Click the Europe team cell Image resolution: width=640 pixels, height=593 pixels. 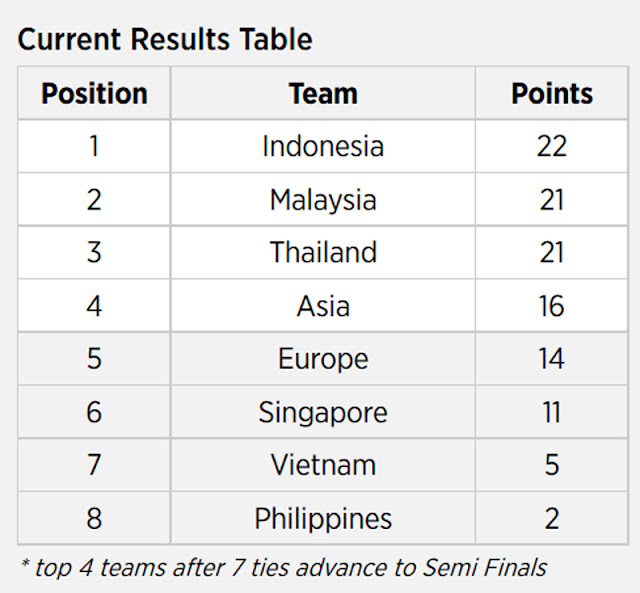tap(323, 359)
